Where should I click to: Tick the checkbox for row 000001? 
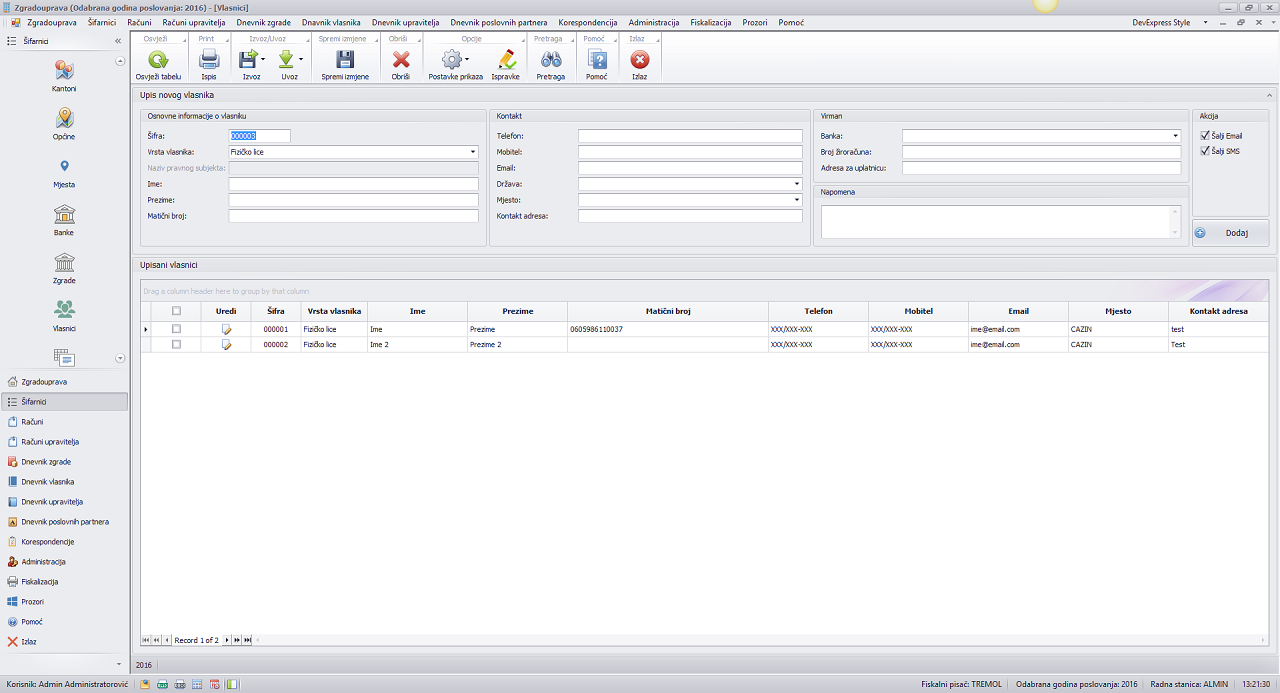177,329
